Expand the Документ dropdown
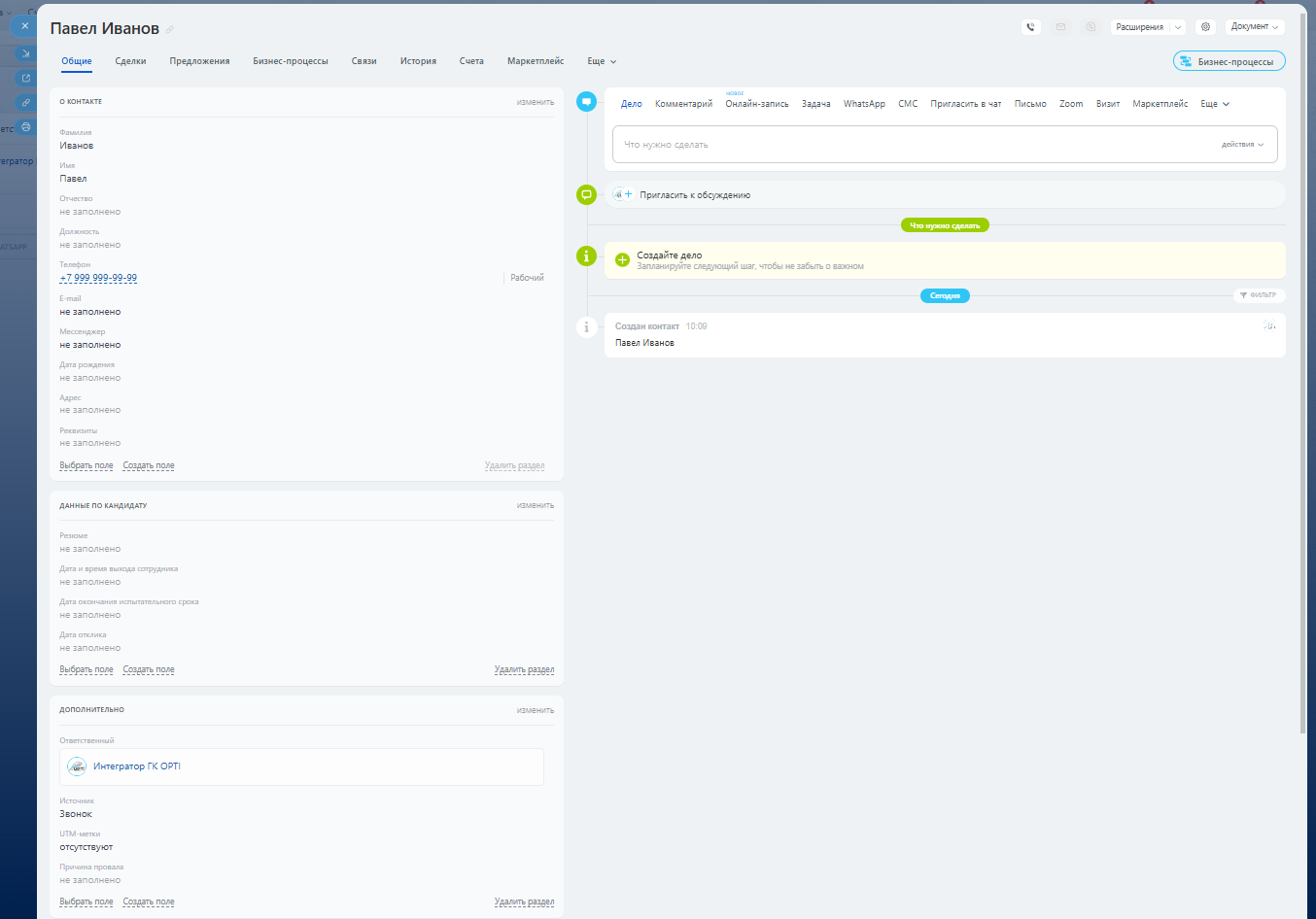Viewport: 1316px width, 919px height. coord(1255,27)
